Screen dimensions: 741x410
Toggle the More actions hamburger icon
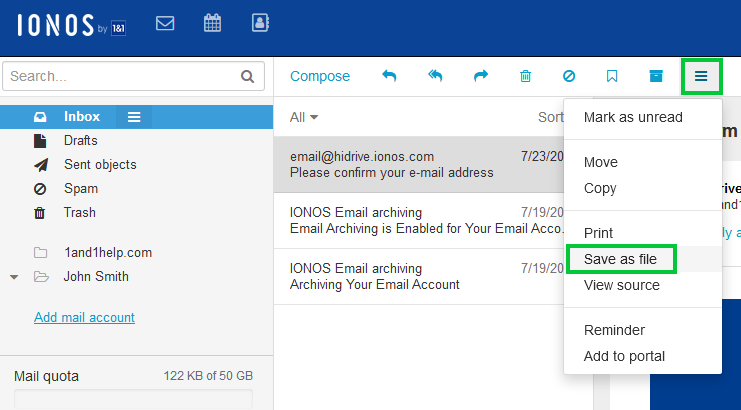point(701,76)
